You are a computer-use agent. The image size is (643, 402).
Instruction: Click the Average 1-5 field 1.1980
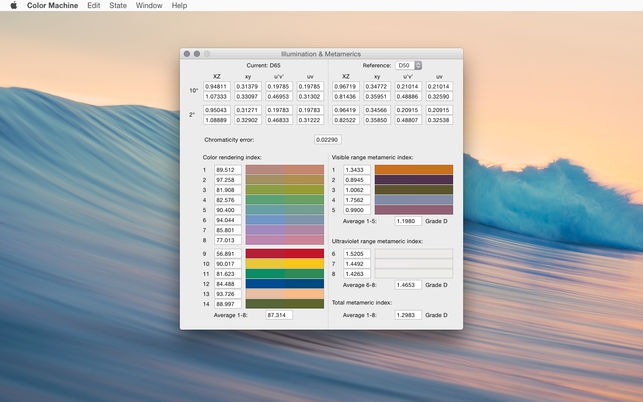coord(408,221)
